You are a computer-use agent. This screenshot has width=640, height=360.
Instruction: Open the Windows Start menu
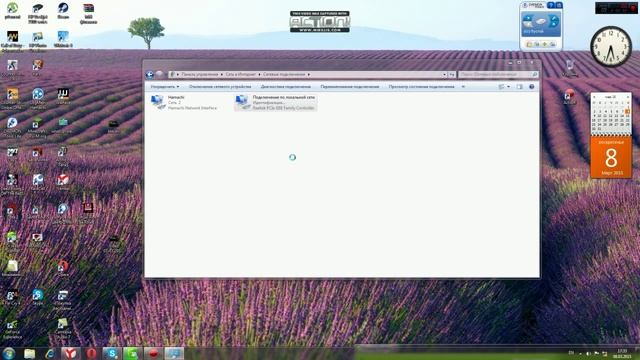(x=9, y=353)
